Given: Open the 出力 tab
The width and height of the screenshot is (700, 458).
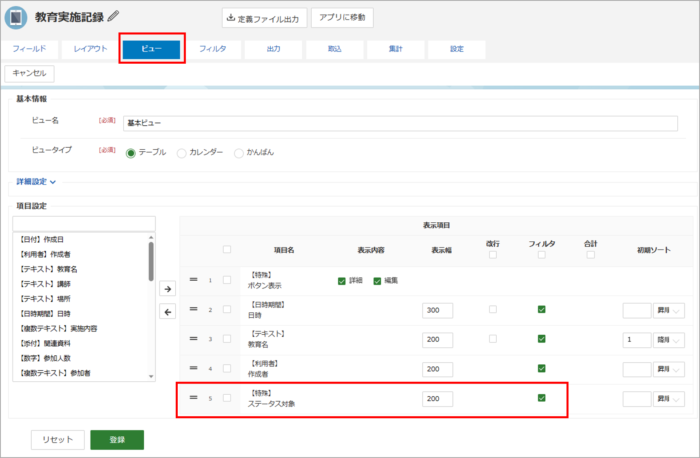Looking at the screenshot, I should pyautogui.click(x=274, y=49).
